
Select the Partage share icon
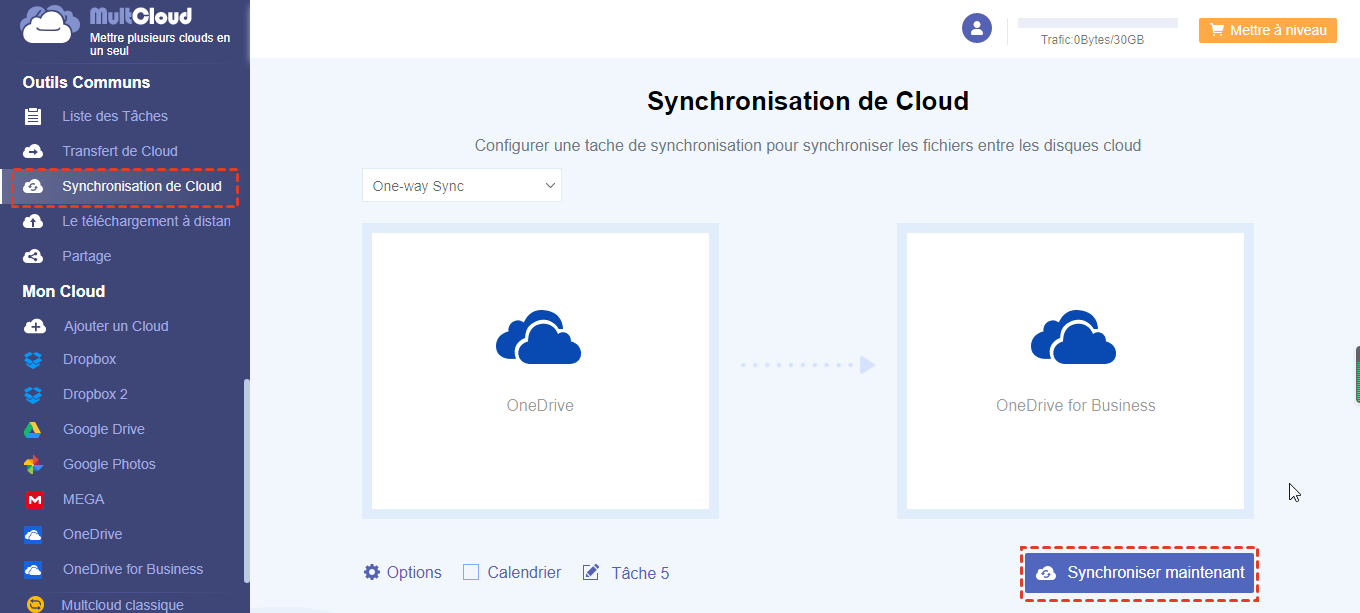coord(33,257)
